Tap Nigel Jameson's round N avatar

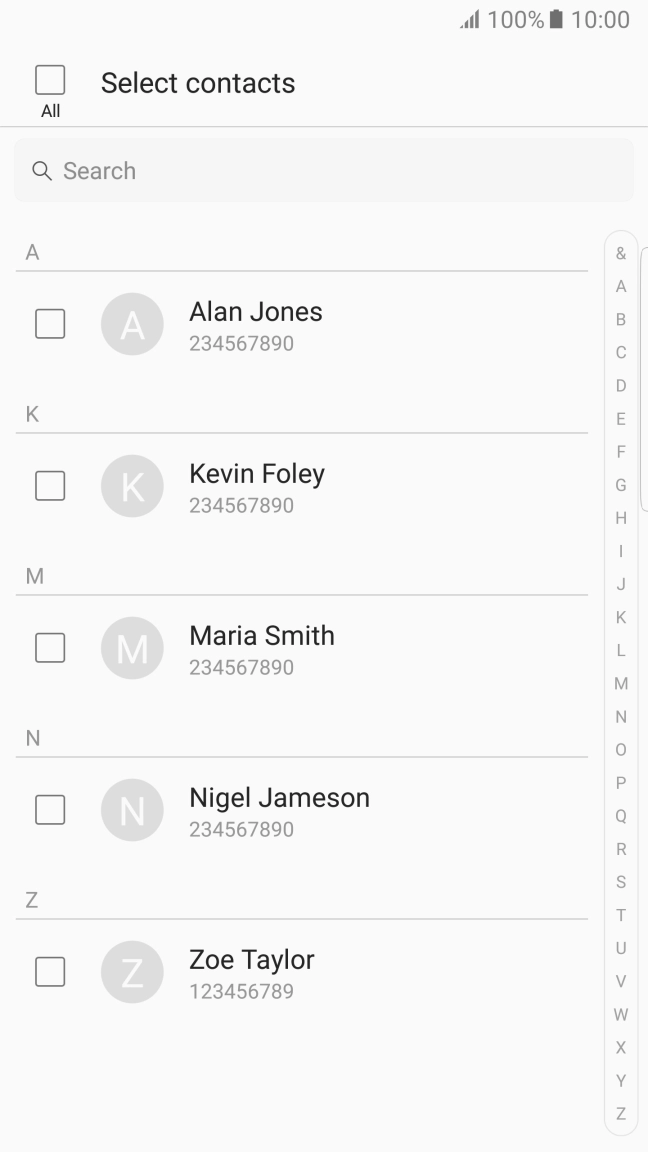coord(132,810)
